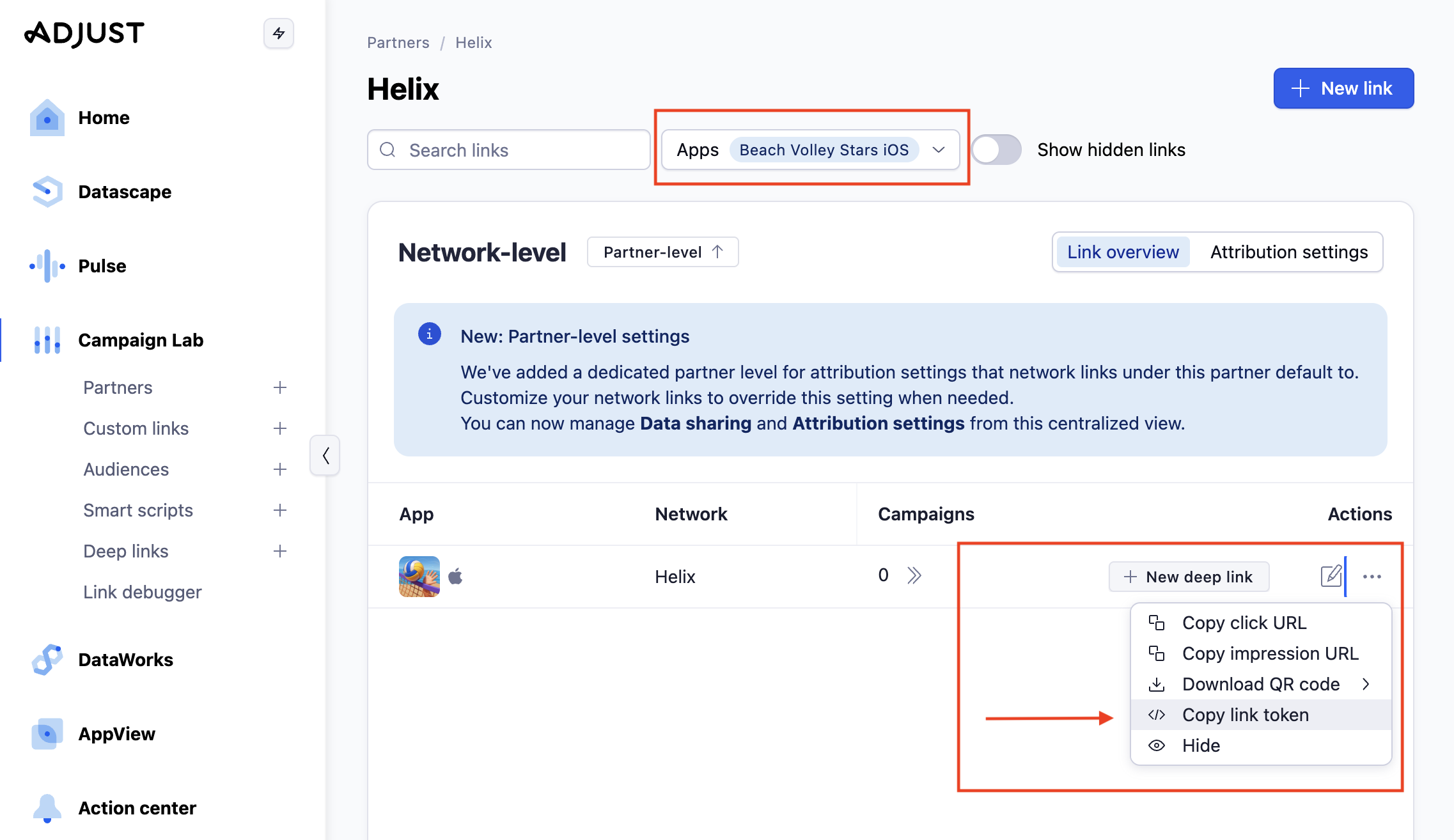Switch to the Attribution settings tab
Screen dimensions: 1454x840
pos(1289,252)
